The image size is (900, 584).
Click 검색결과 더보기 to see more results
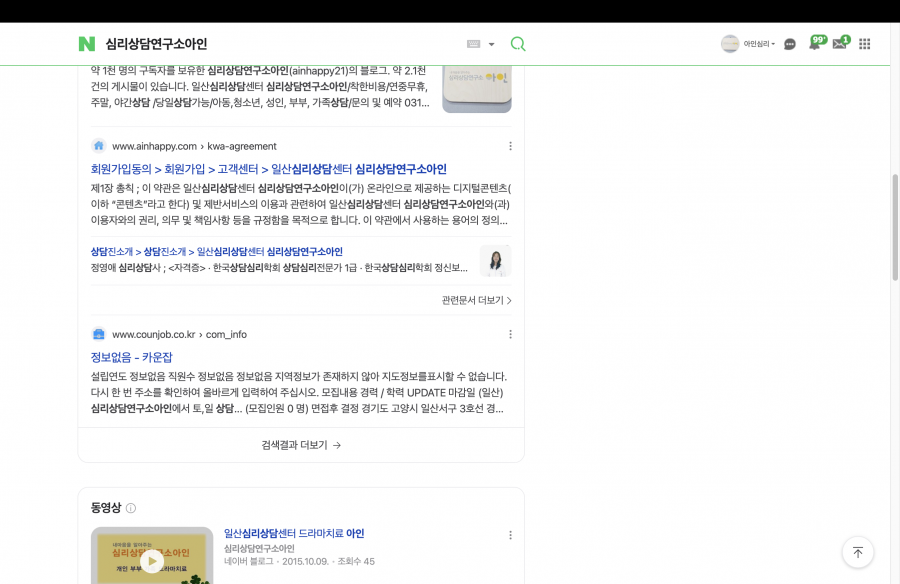tap(301, 445)
